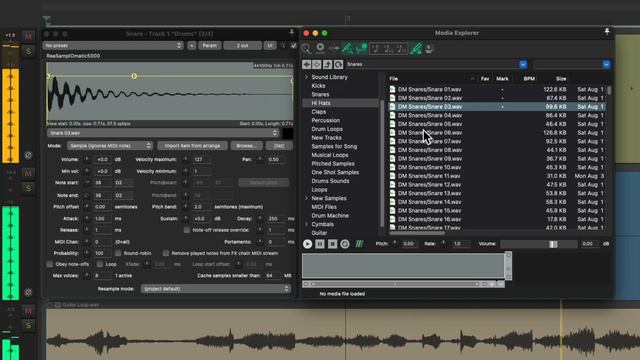Solo the top track with S button
The height and width of the screenshot is (360, 640).
pos(28,51)
